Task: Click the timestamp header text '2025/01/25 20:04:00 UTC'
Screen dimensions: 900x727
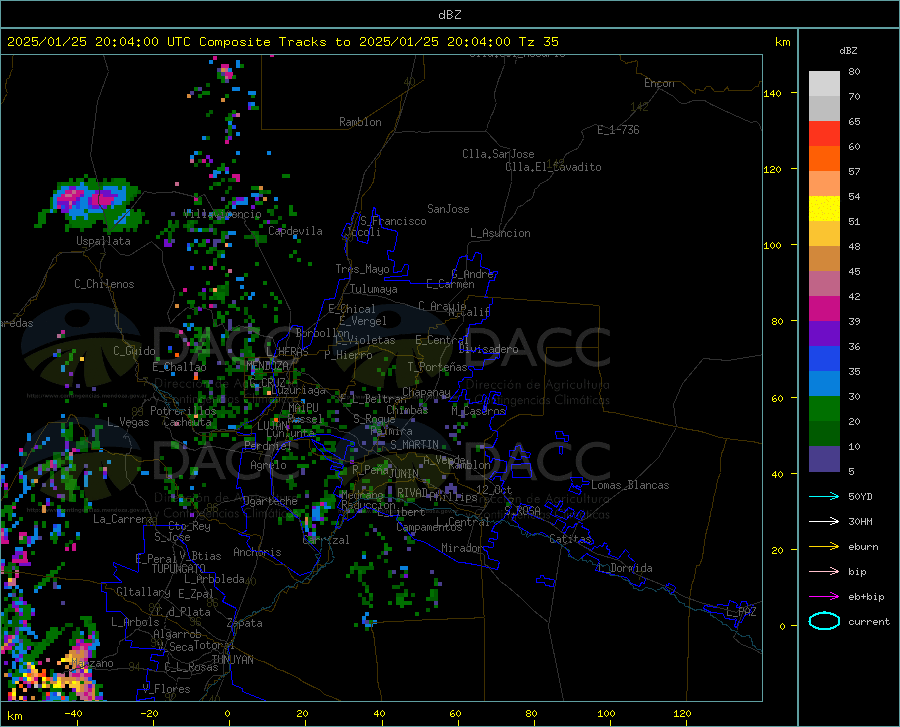Action: point(99,42)
